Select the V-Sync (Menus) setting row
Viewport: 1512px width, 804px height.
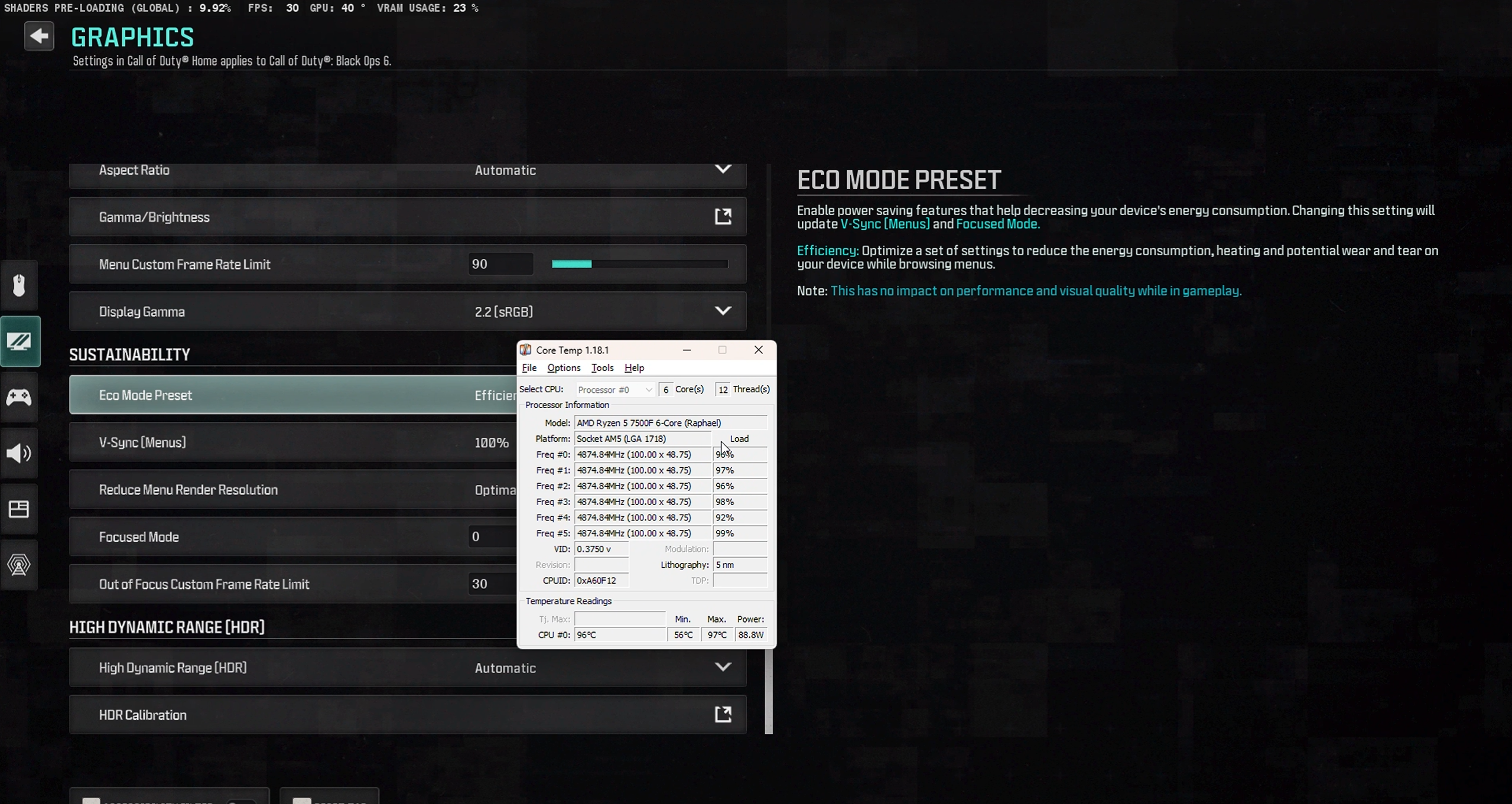pos(292,442)
